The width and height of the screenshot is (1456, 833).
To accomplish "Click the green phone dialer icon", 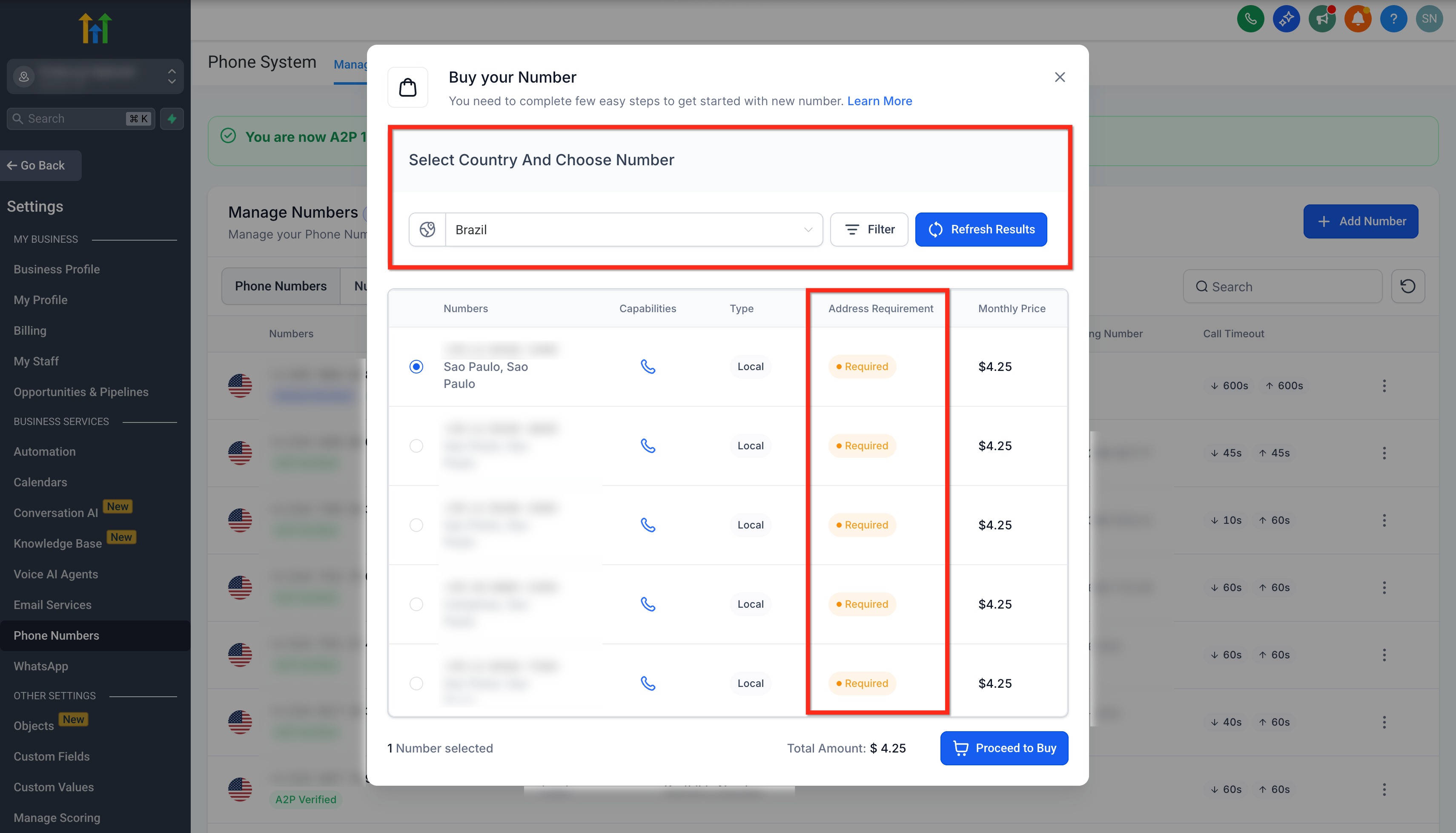I will coord(1250,19).
